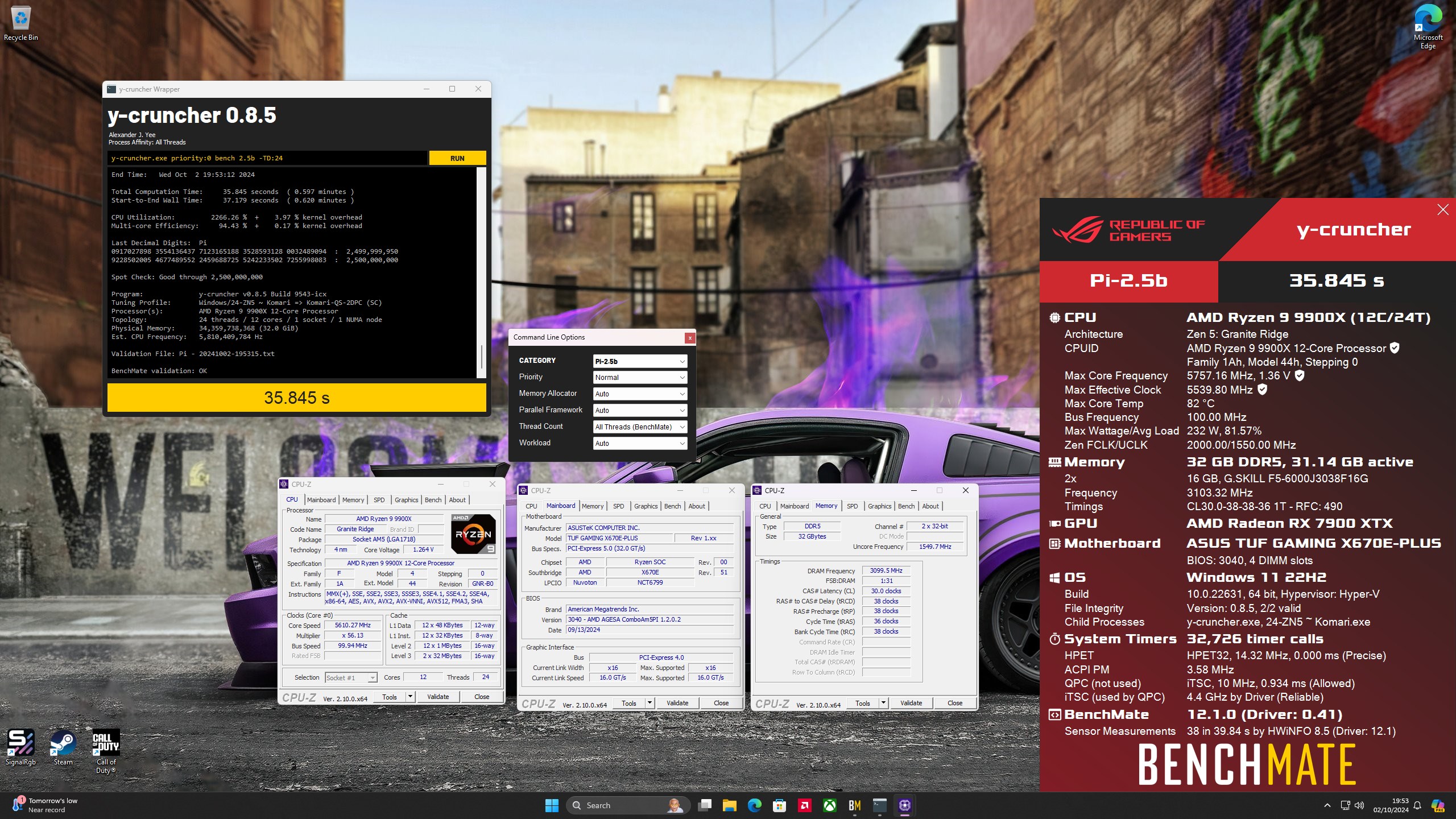Click the yellow 35.845 s result bar
The height and width of the screenshot is (819, 1456).
[x=297, y=398]
